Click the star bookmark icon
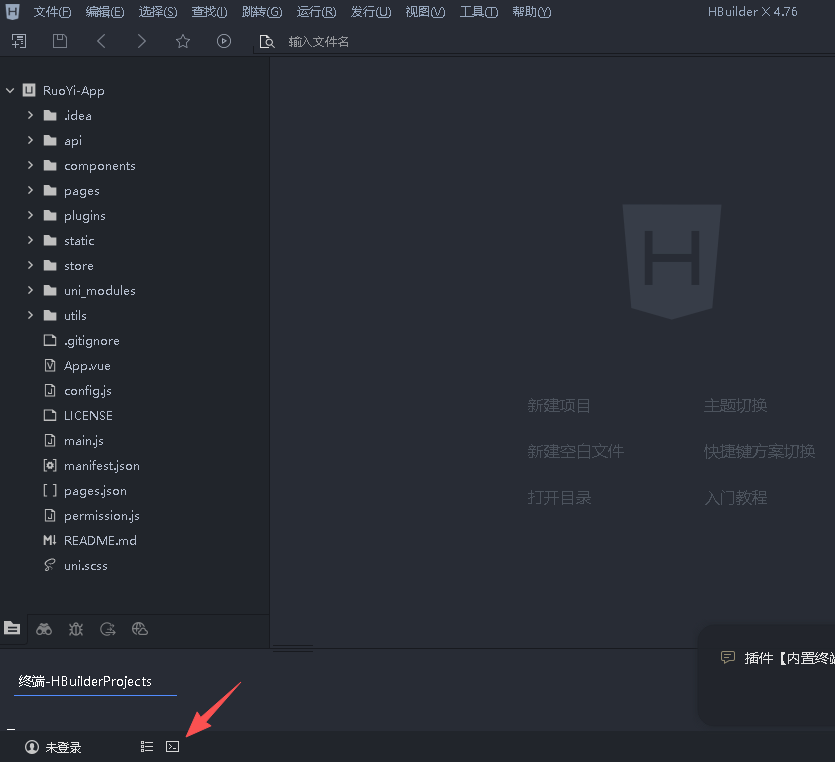Viewport: 835px width, 762px height. pos(183,41)
